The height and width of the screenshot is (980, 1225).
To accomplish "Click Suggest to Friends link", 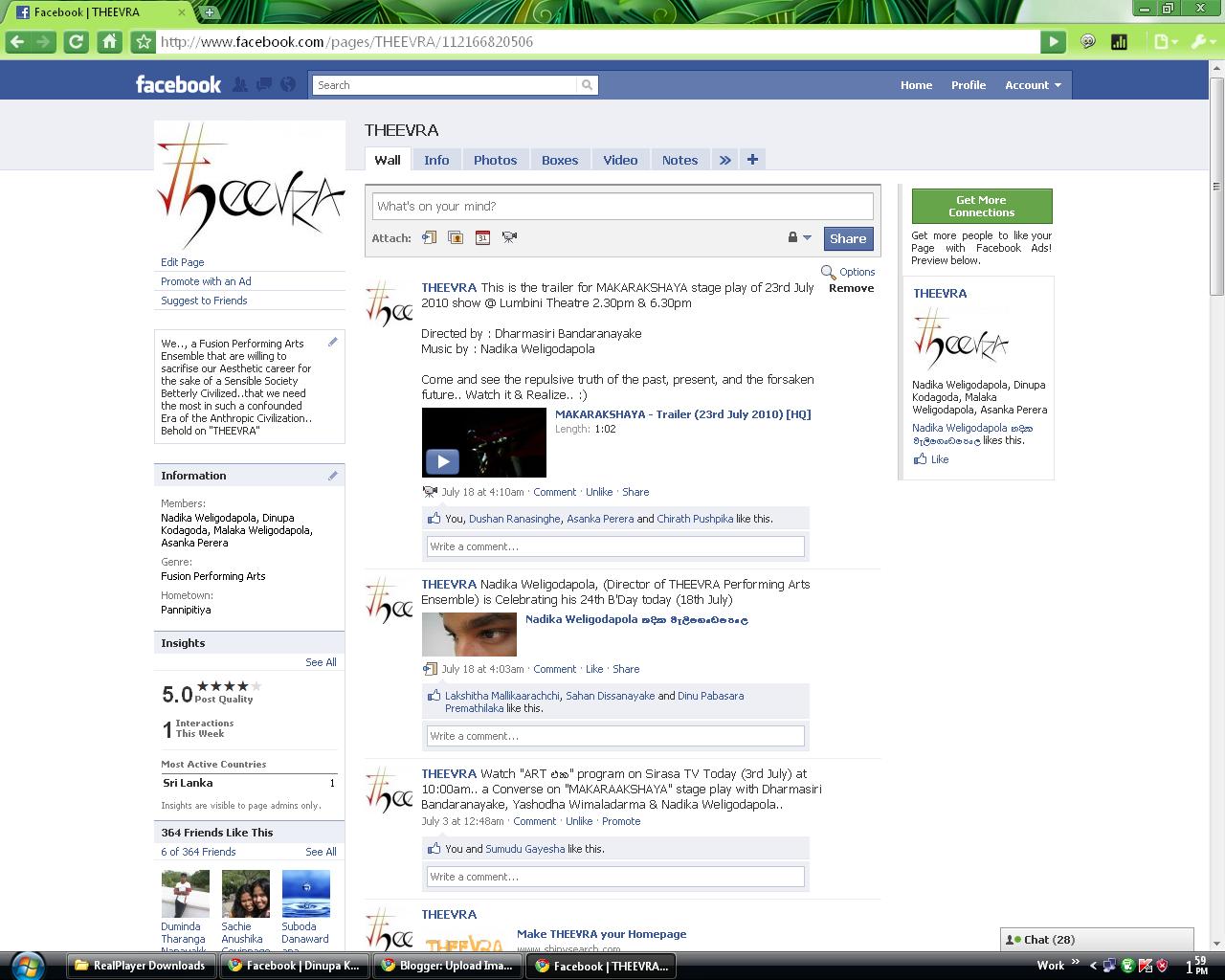I will point(204,301).
